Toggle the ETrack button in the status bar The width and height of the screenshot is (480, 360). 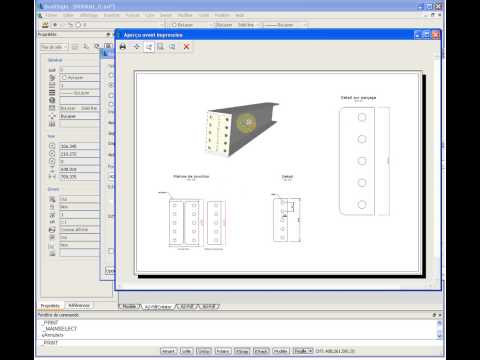[x=261, y=351]
